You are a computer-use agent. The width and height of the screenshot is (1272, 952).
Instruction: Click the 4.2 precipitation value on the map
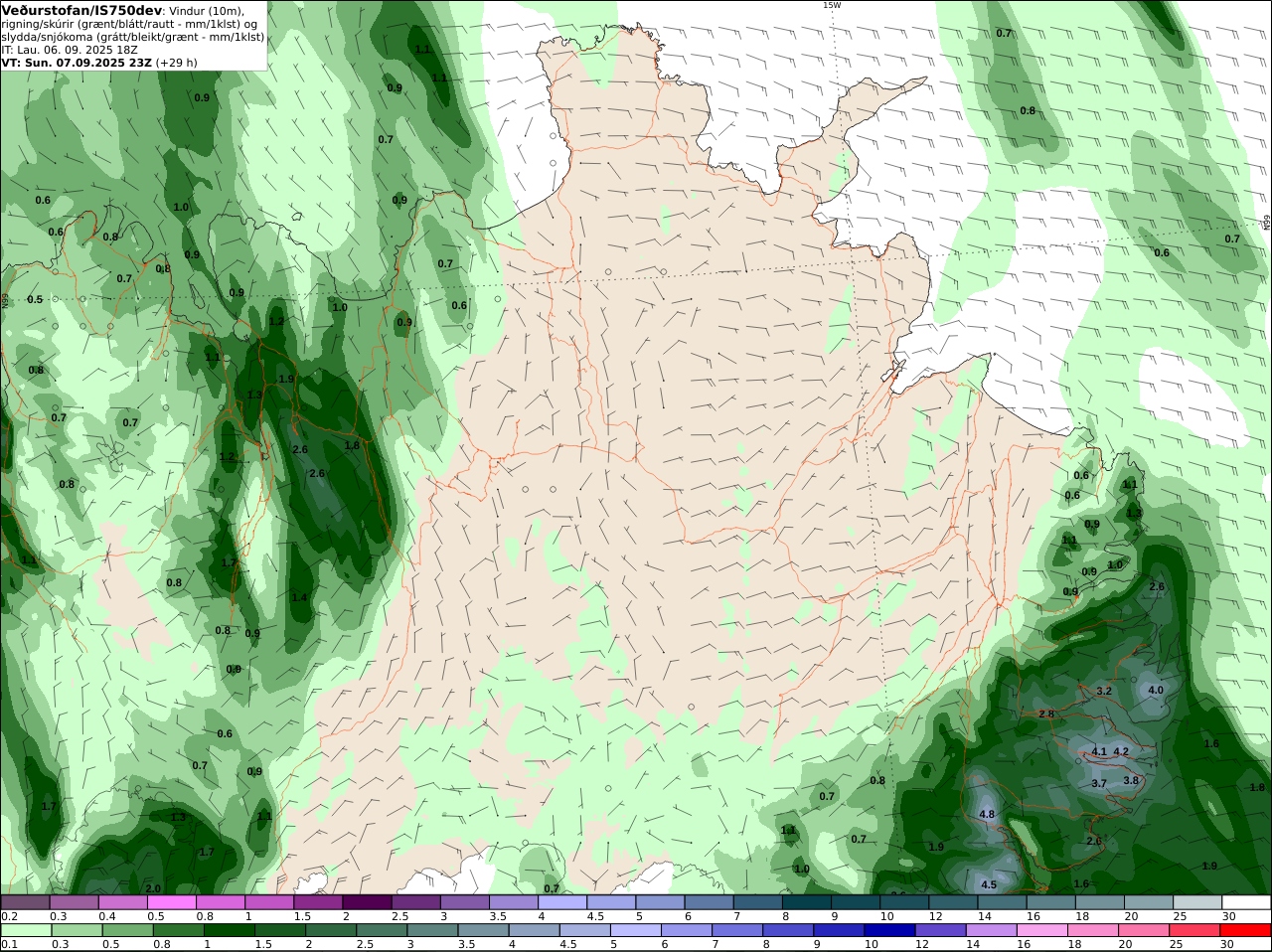(x=1121, y=751)
